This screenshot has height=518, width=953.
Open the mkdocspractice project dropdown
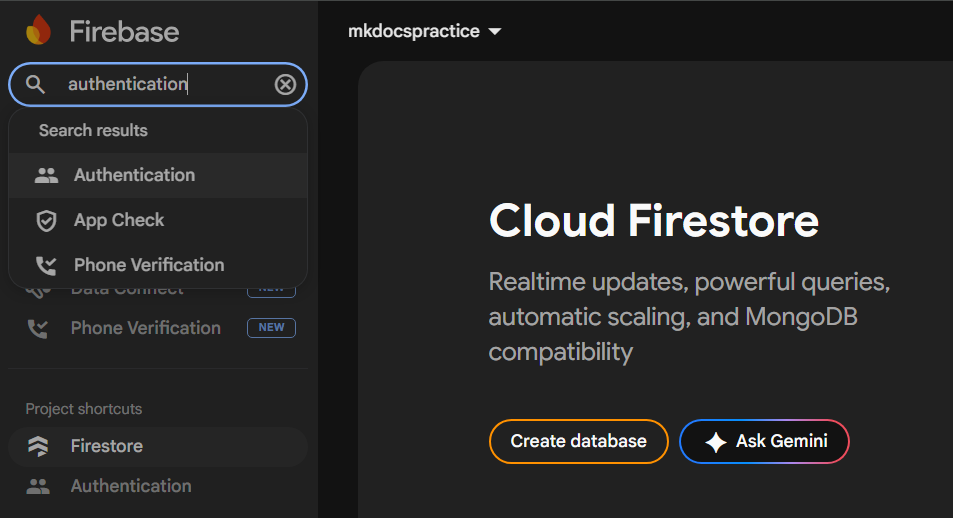coord(424,32)
